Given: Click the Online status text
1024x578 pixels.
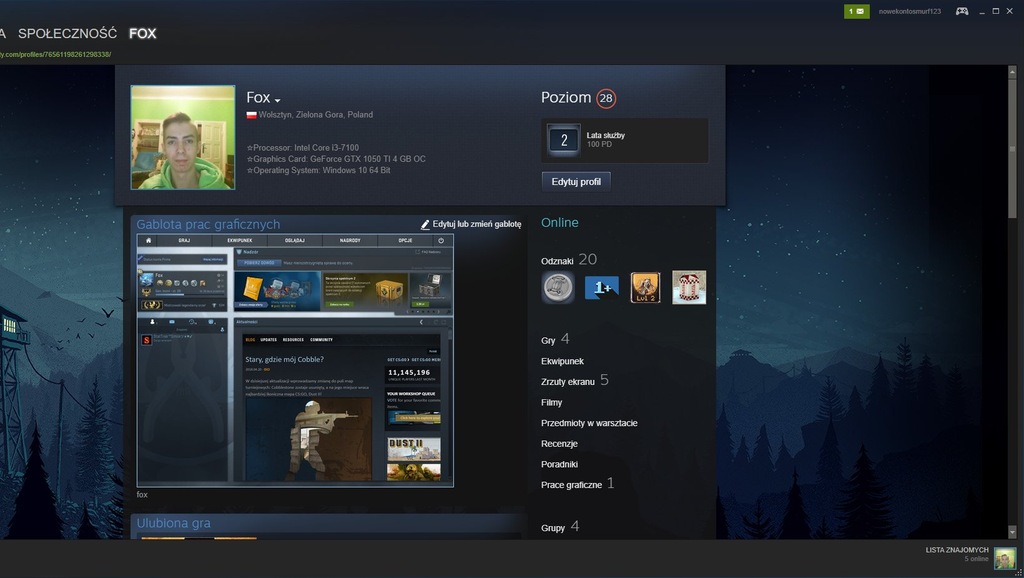Looking at the screenshot, I should click(x=560, y=223).
